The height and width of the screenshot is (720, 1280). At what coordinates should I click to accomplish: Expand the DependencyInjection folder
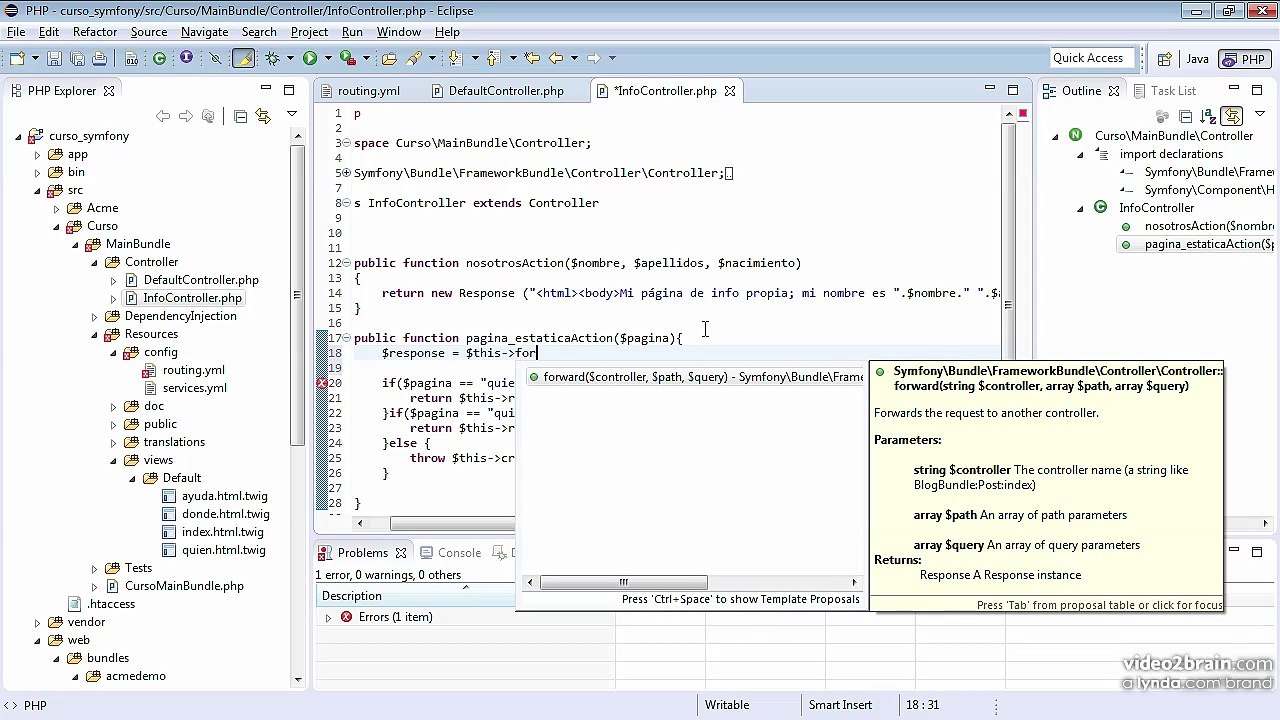[x=95, y=316]
